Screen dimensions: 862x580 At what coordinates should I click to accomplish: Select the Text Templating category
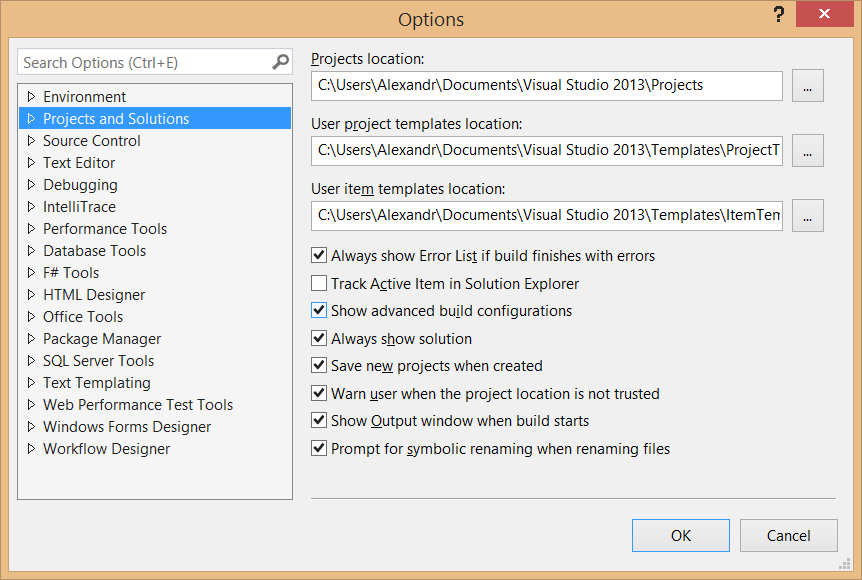pyautogui.click(x=97, y=383)
